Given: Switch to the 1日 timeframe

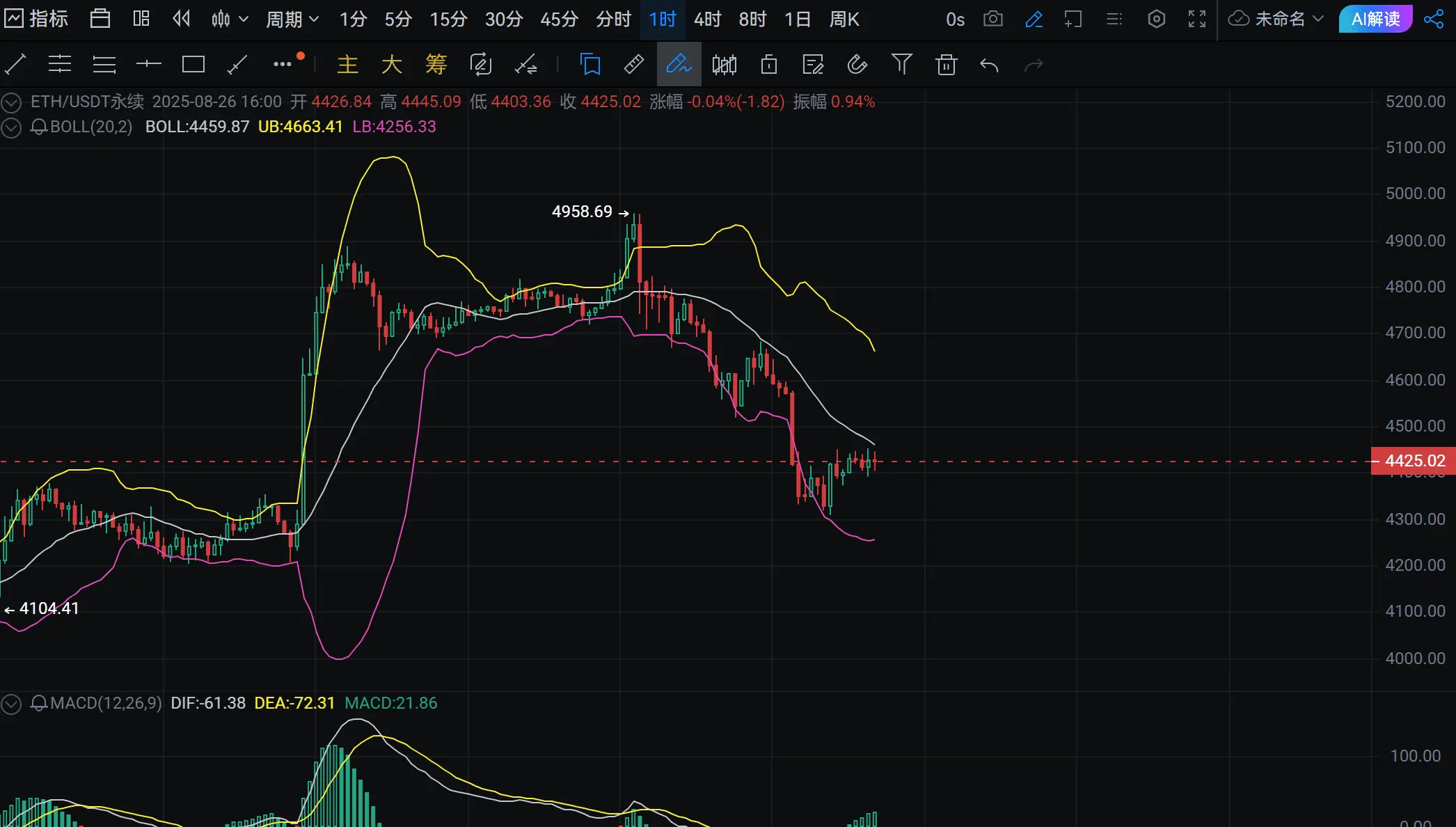Looking at the screenshot, I should [798, 19].
